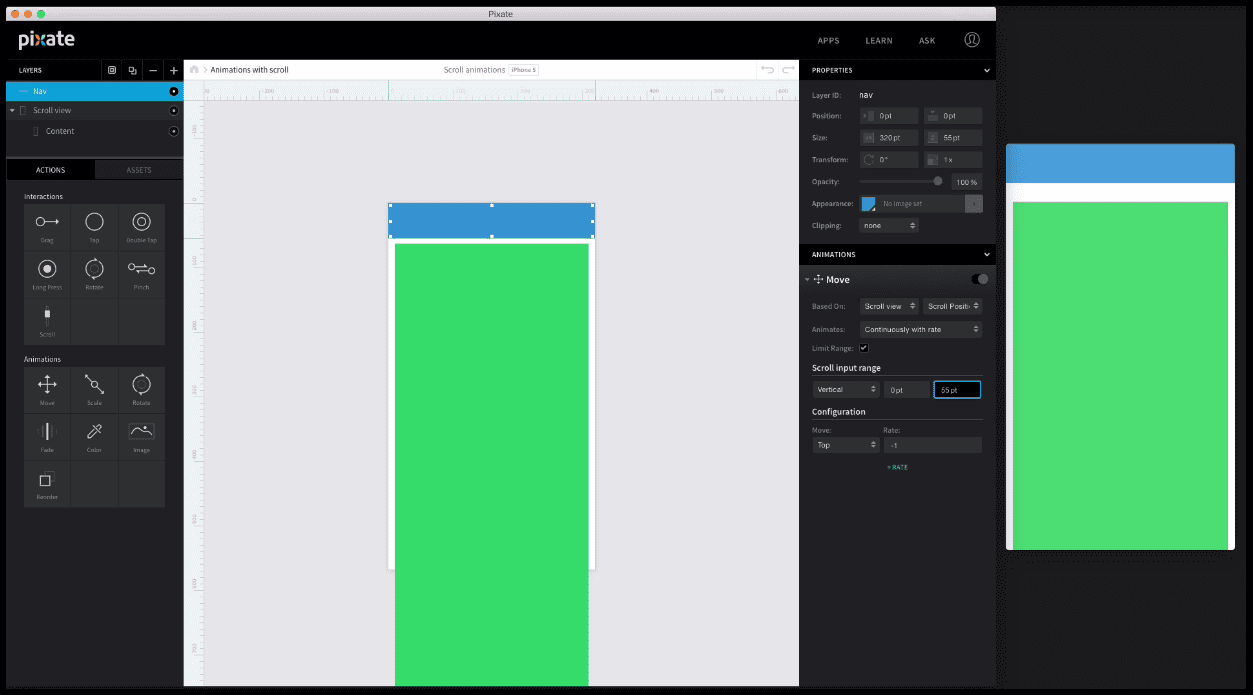The height and width of the screenshot is (695, 1253).
Task: Add the Tap interaction
Action: [94, 227]
